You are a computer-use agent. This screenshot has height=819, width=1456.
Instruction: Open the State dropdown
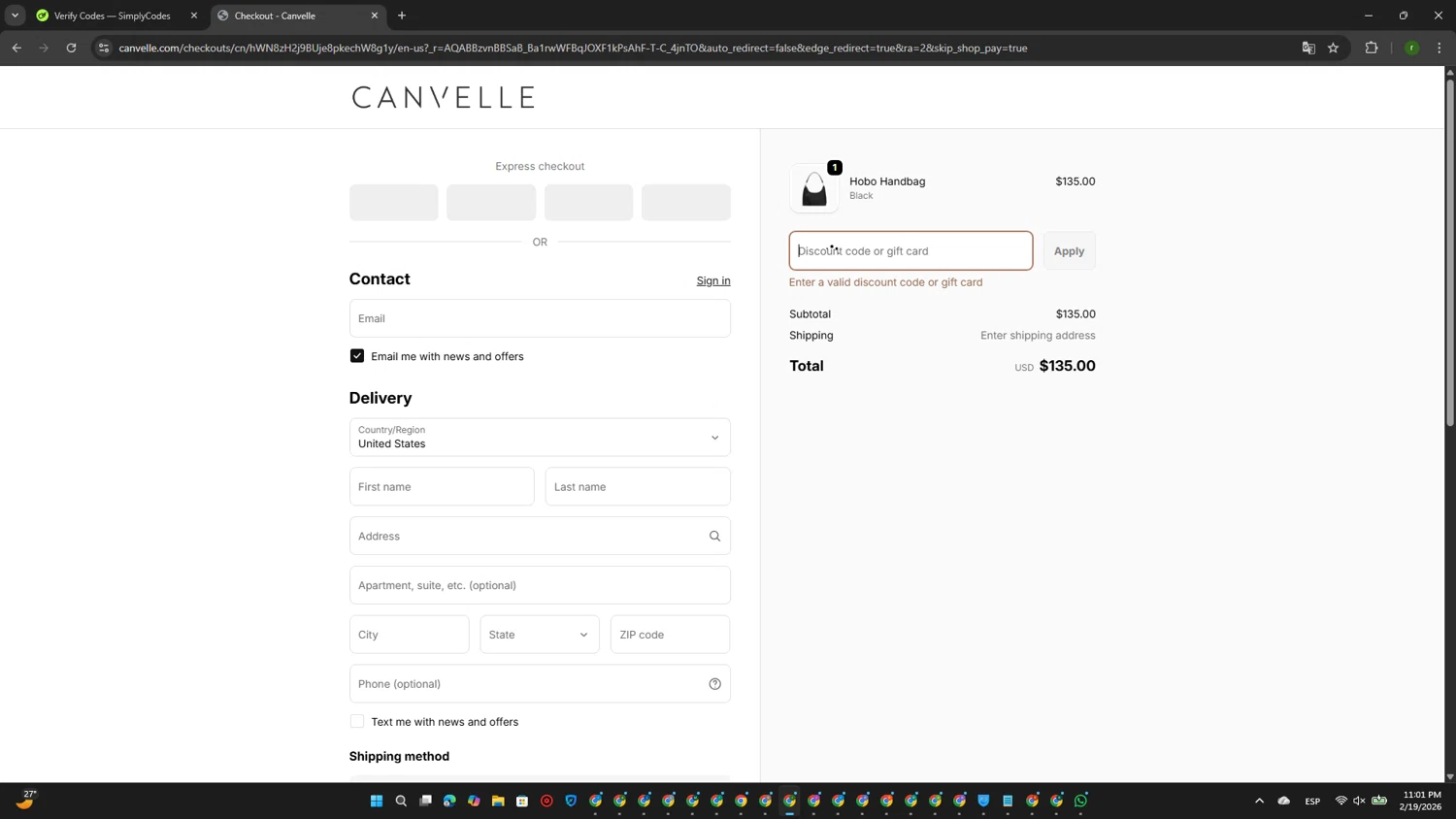(x=540, y=635)
